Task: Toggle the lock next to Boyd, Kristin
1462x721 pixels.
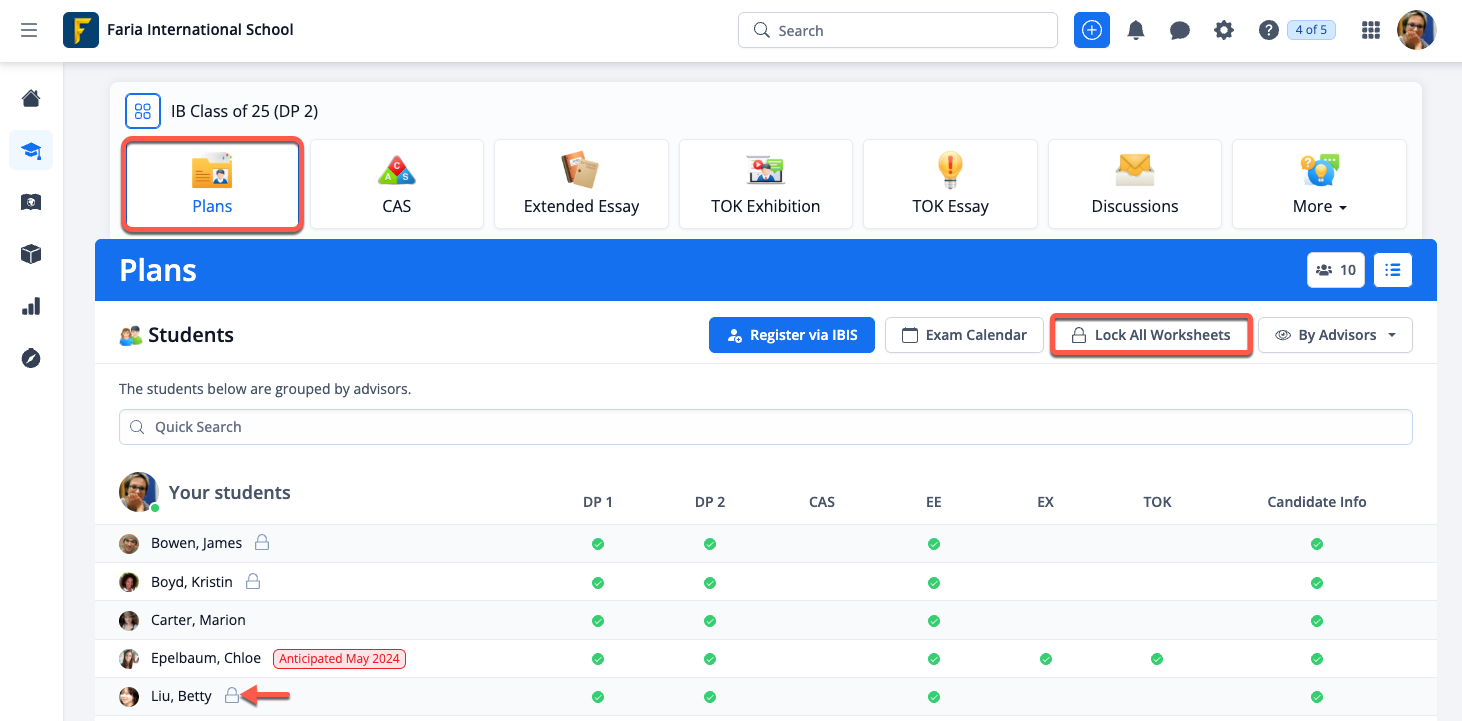Action: pos(253,581)
